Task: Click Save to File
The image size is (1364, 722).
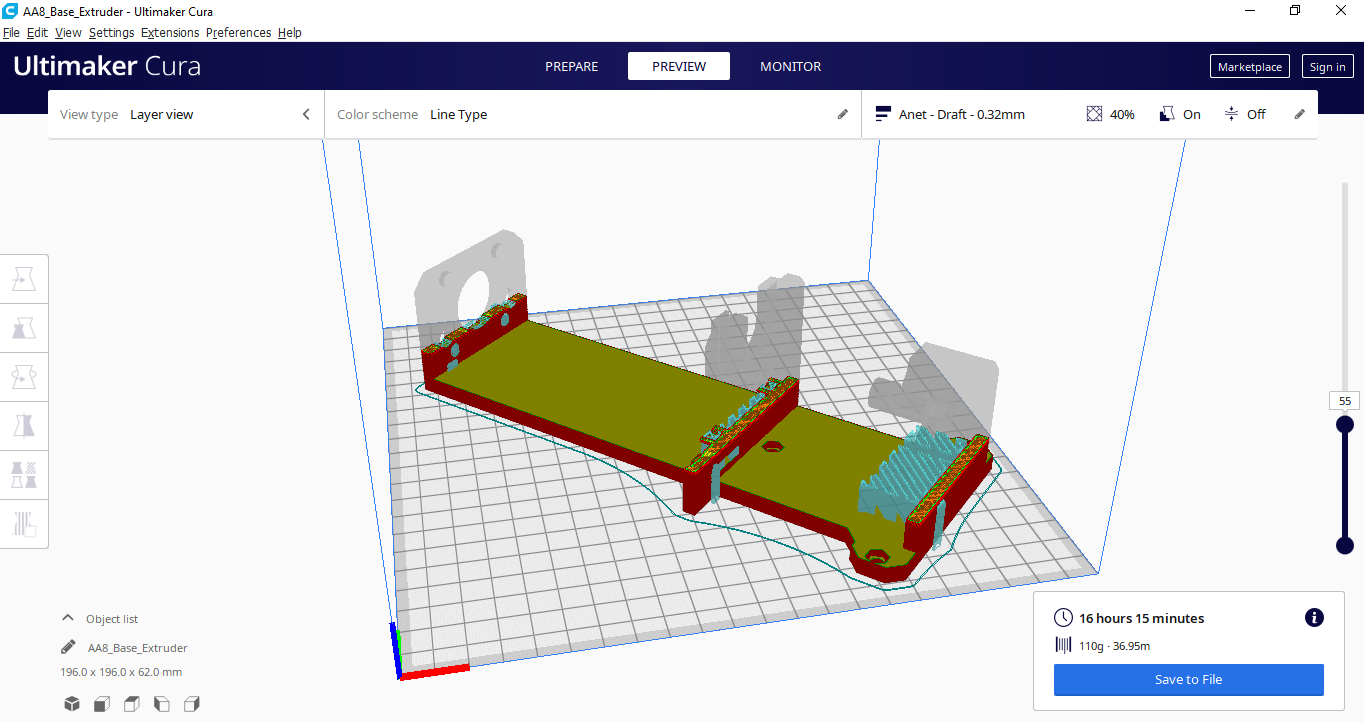Action: (x=1189, y=679)
